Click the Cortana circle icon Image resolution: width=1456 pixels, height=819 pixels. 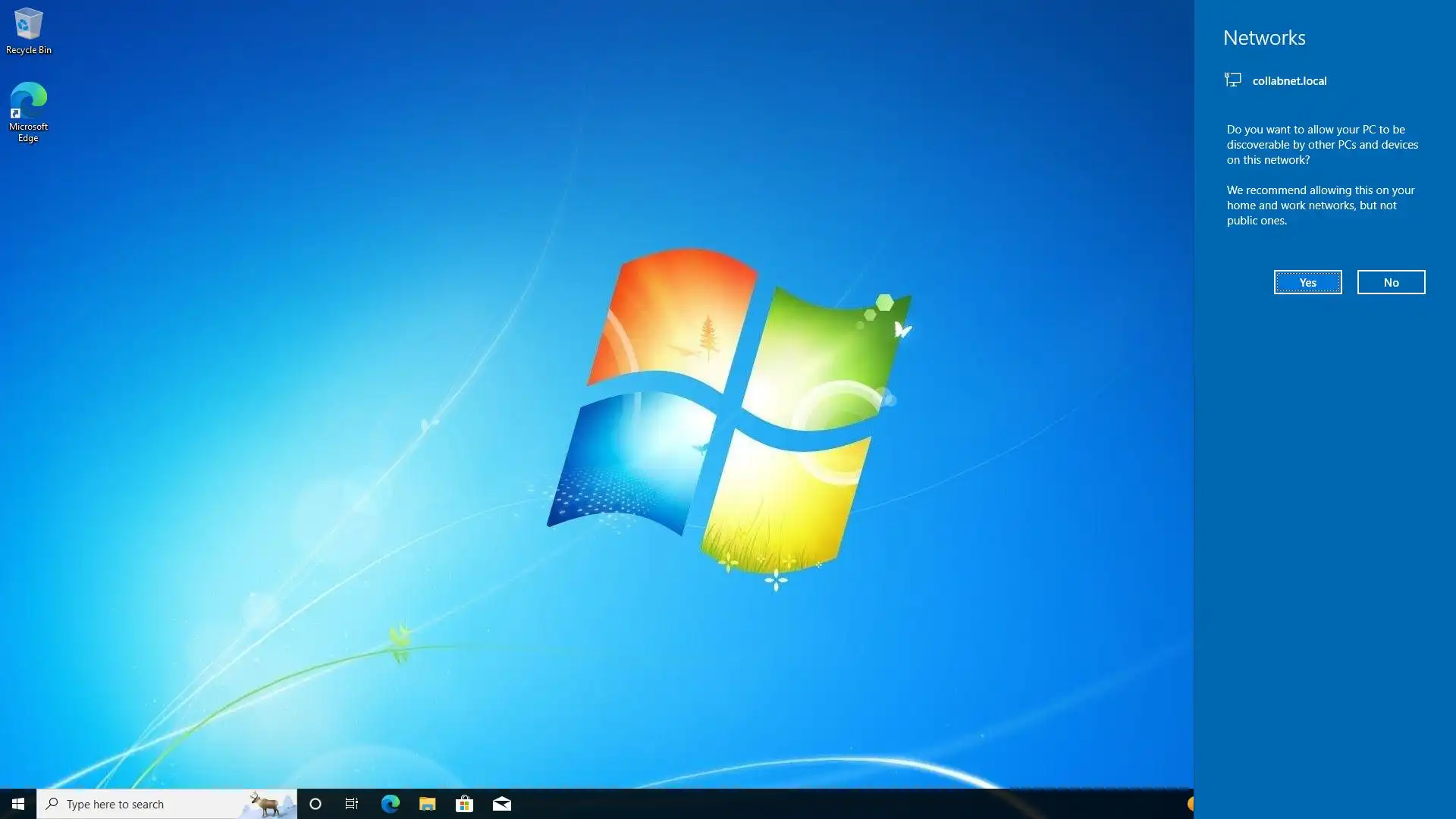pyautogui.click(x=315, y=804)
